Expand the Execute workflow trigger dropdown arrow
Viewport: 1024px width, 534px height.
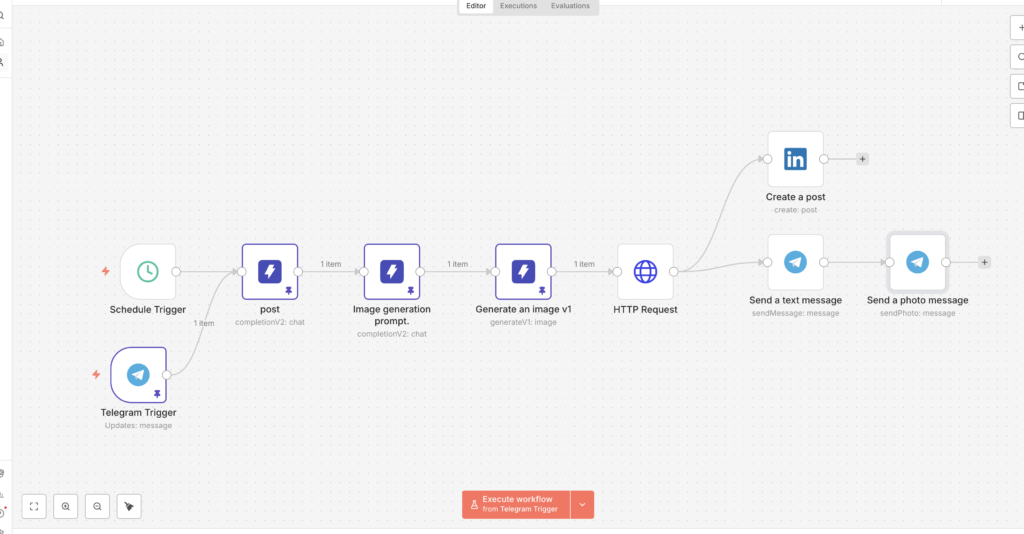[x=582, y=505]
